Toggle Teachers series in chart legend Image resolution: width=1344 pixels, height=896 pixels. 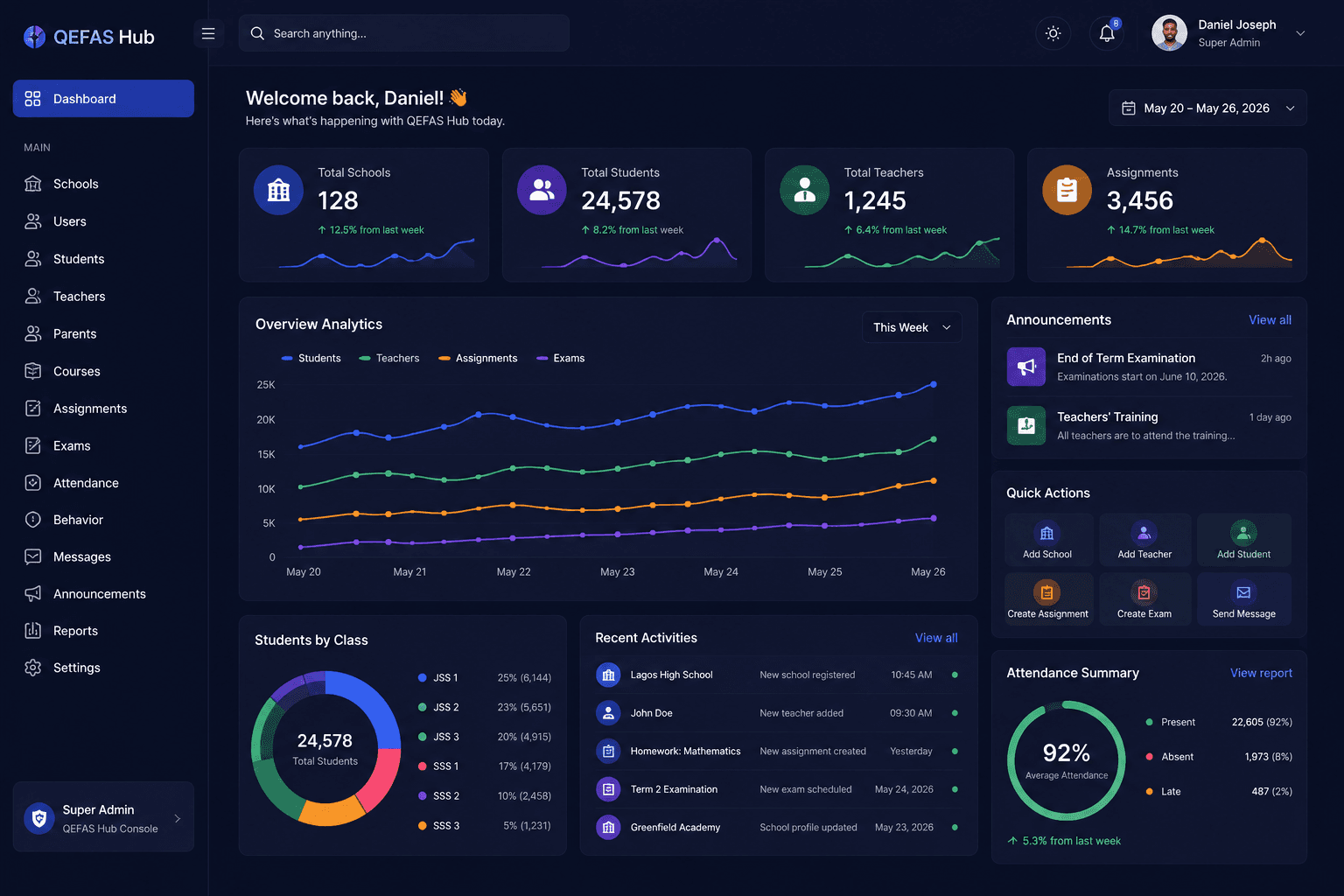pos(389,358)
